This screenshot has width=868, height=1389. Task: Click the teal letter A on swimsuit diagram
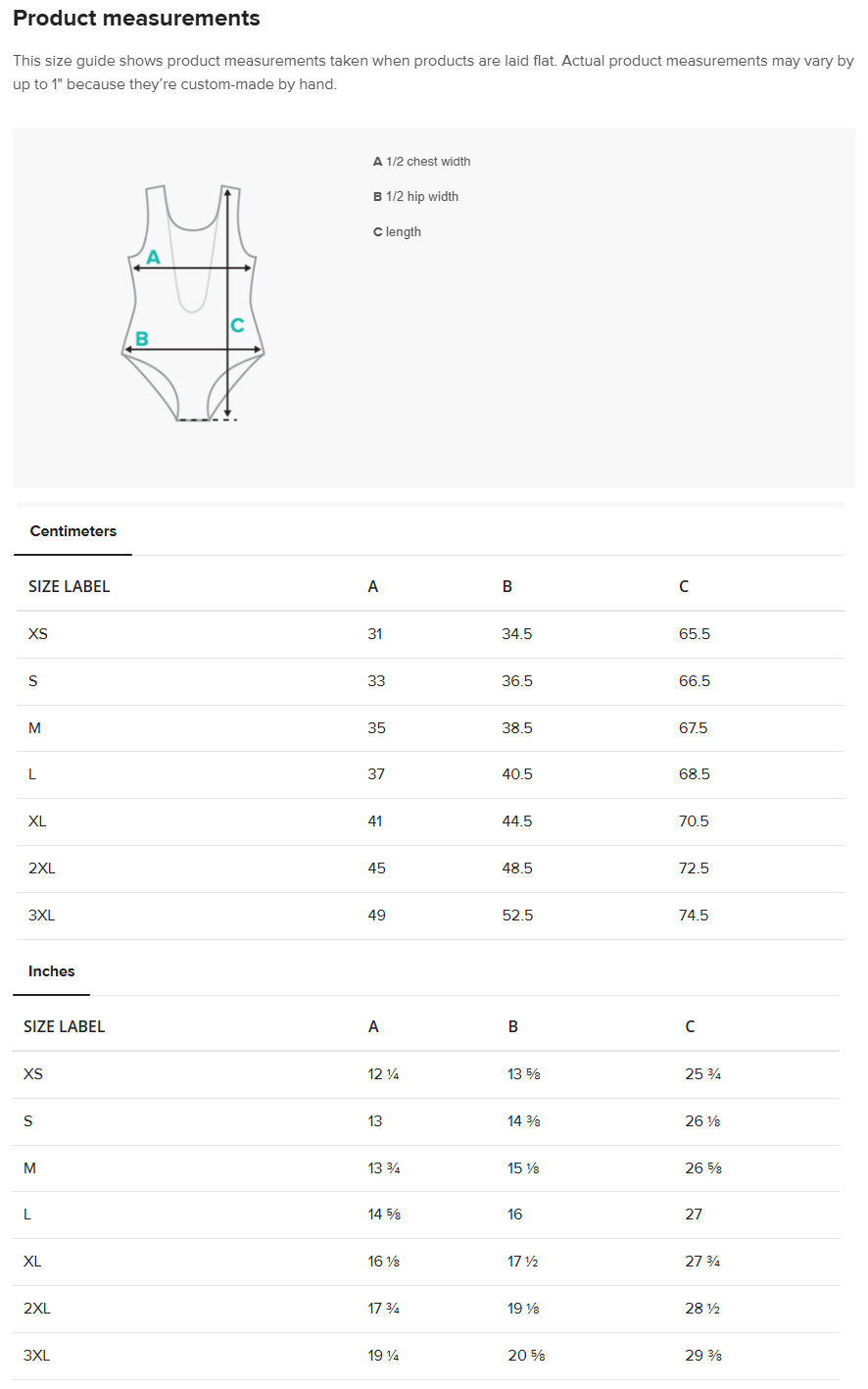[153, 258]
